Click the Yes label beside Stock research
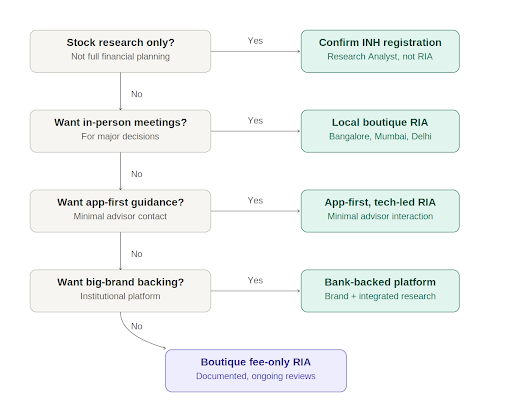The image size is (512, 404). pos(255,41)
